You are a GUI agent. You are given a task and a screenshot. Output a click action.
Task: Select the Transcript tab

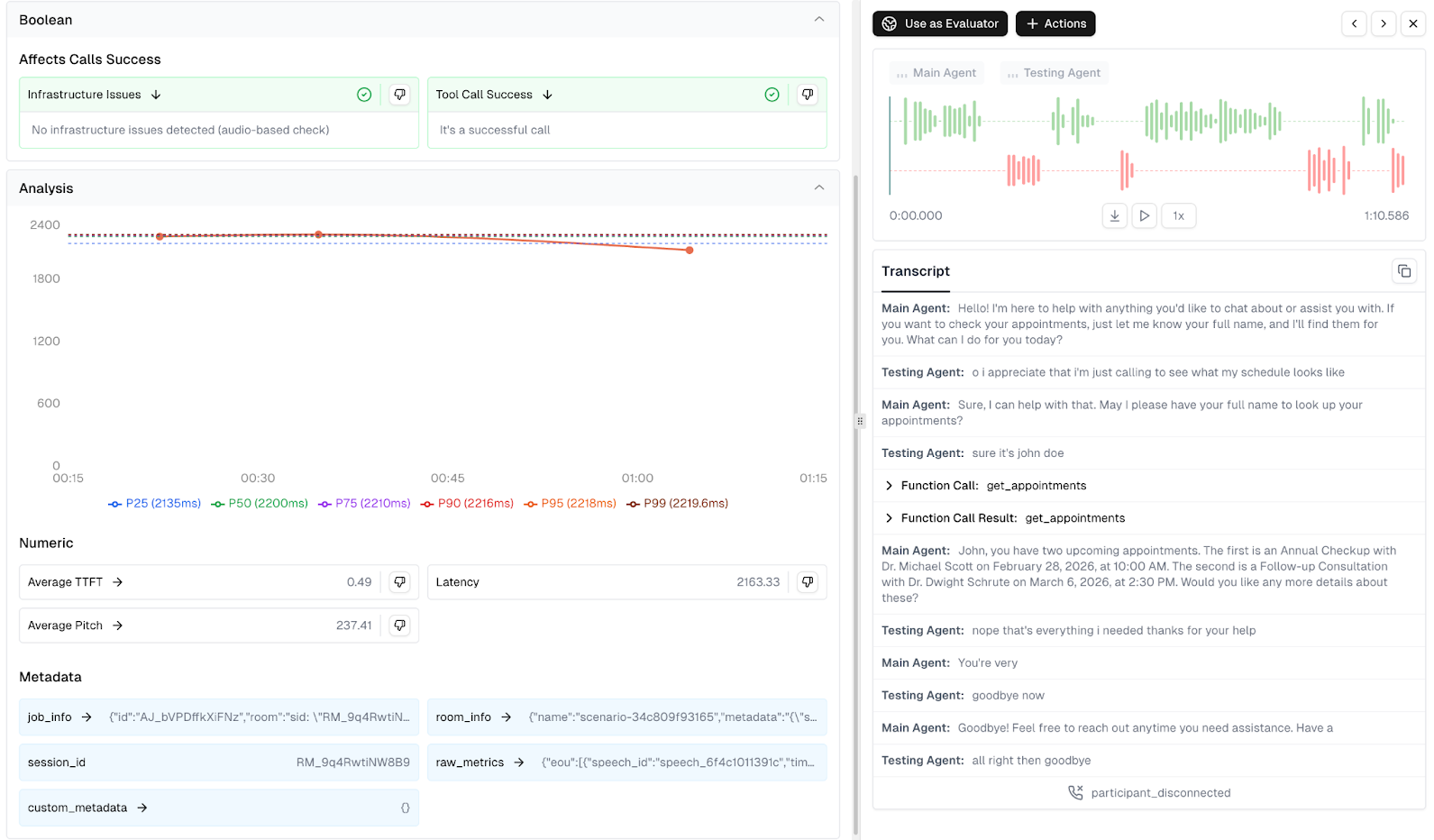(915, 271)
